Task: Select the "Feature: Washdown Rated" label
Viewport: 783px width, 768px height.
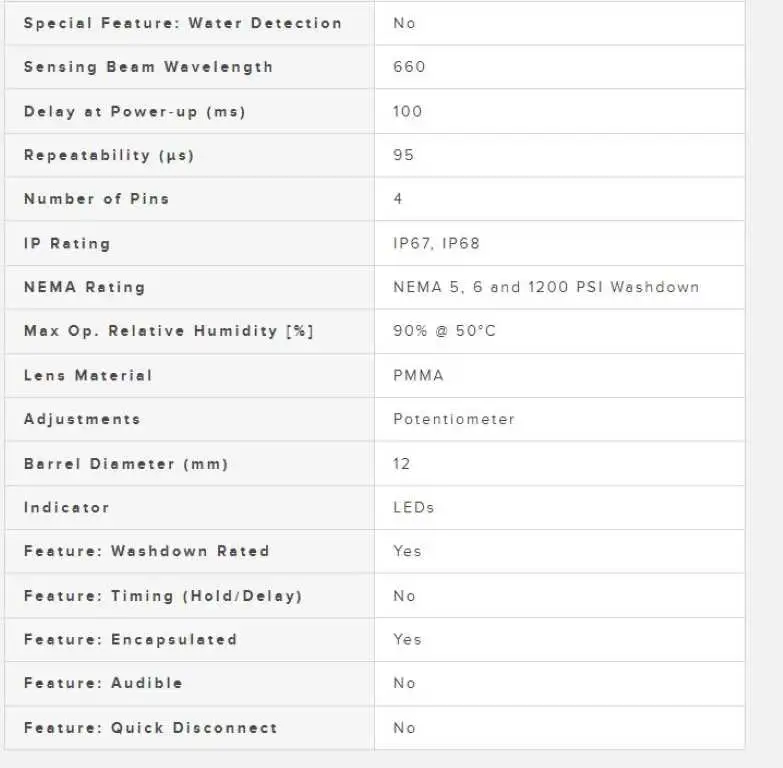Action: pos(146,551)
